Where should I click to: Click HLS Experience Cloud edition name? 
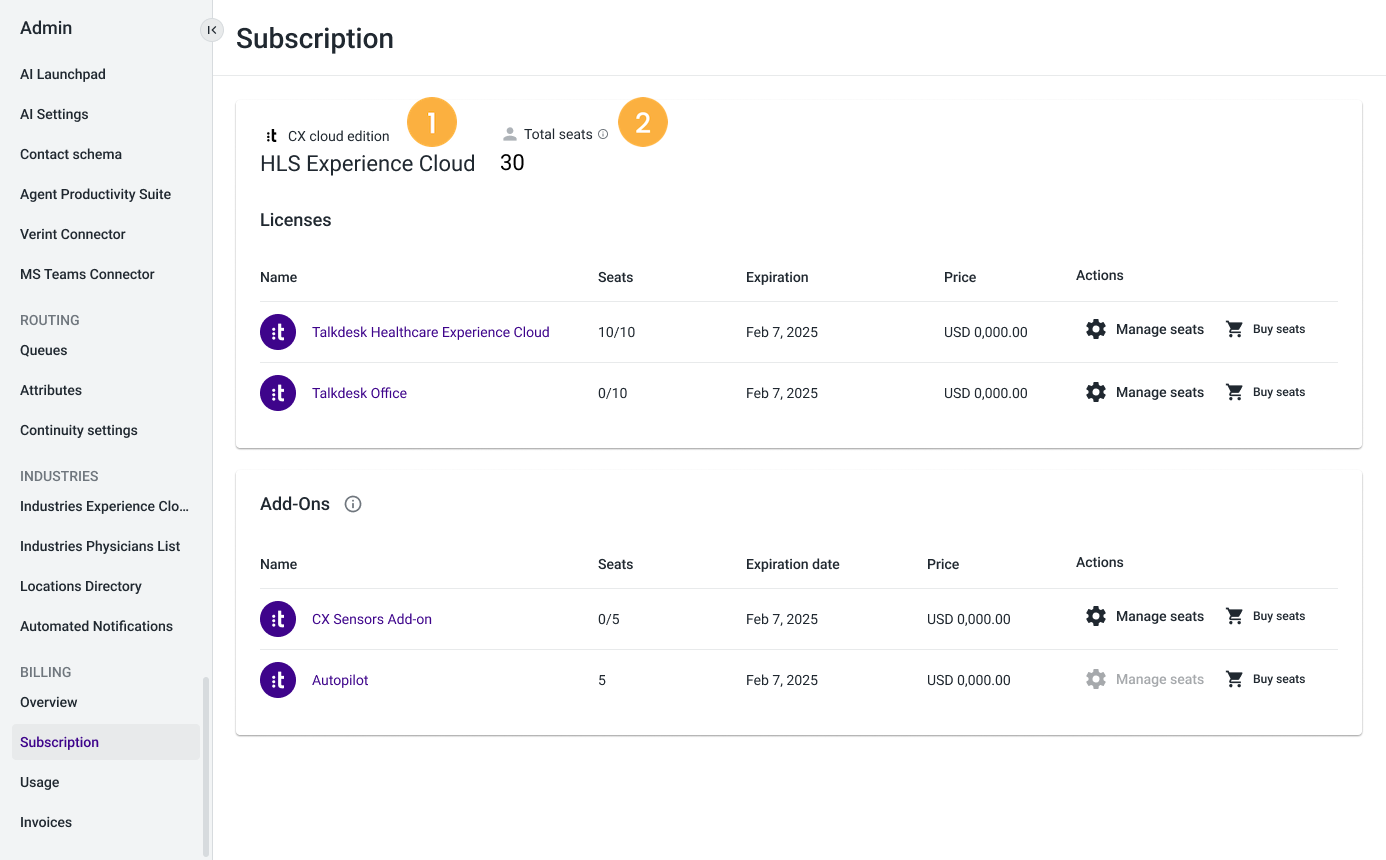(x=367, y=163)
